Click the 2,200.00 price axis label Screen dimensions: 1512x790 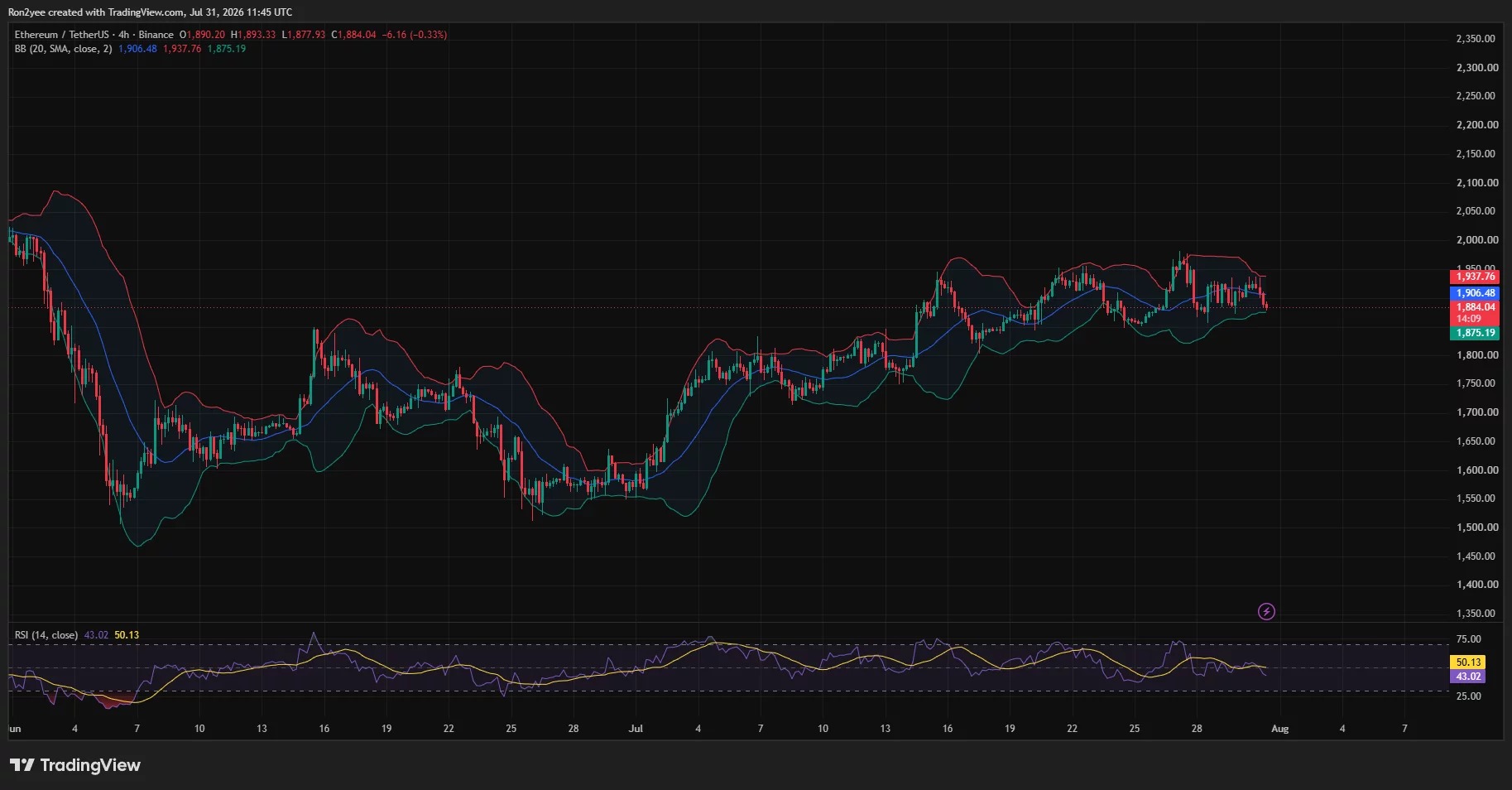click(1477, 125)
